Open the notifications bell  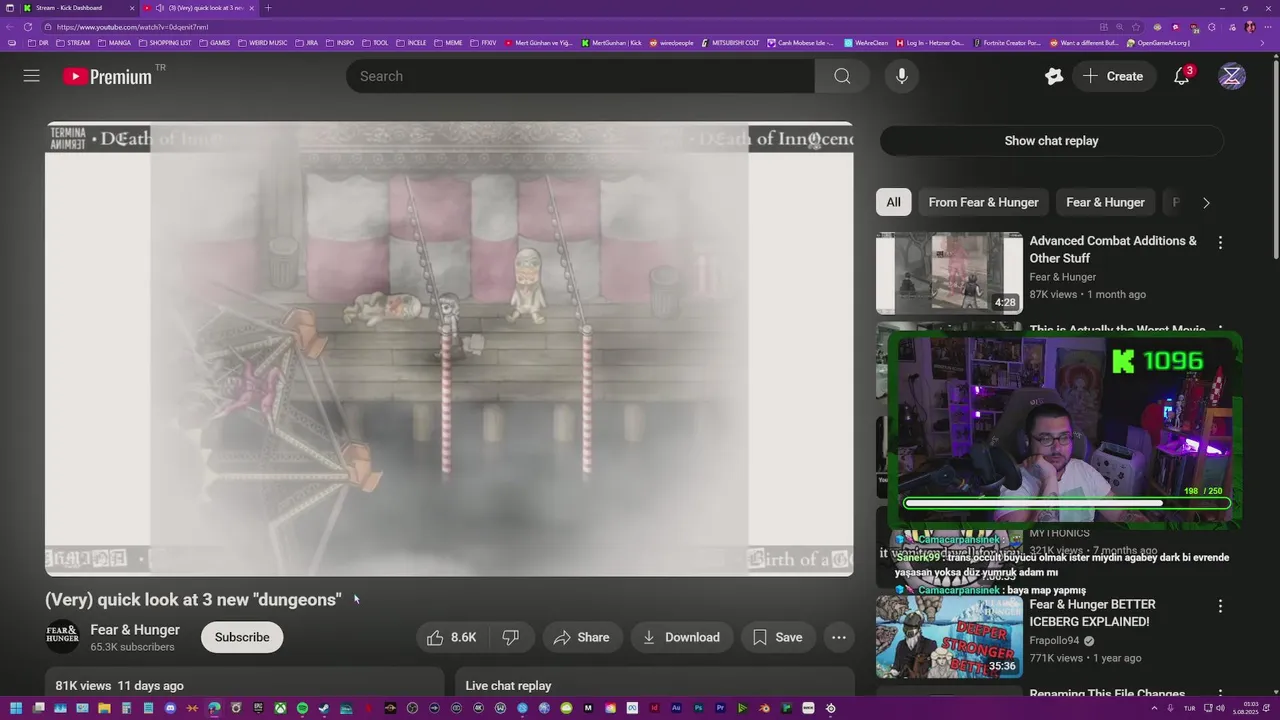pyautogui.click(x=1181, y=76)
